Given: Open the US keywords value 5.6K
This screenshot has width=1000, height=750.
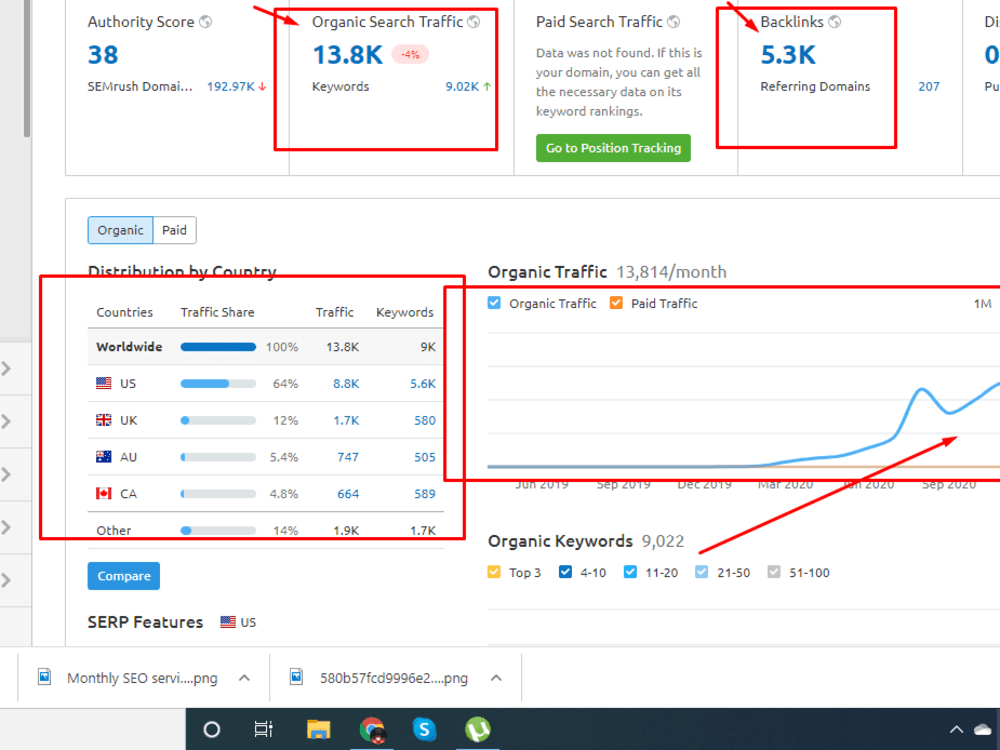Looking at the screenshot, I should [423, 383].
